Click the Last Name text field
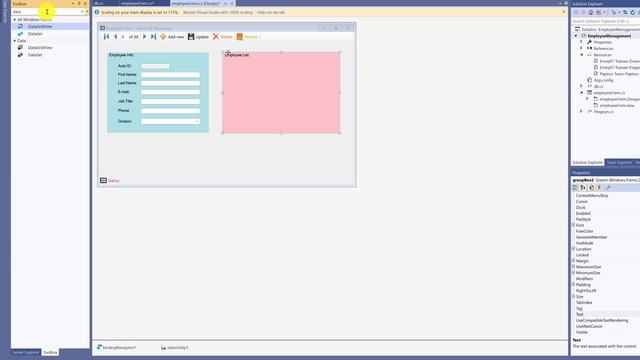 click(x=171, y=83)
